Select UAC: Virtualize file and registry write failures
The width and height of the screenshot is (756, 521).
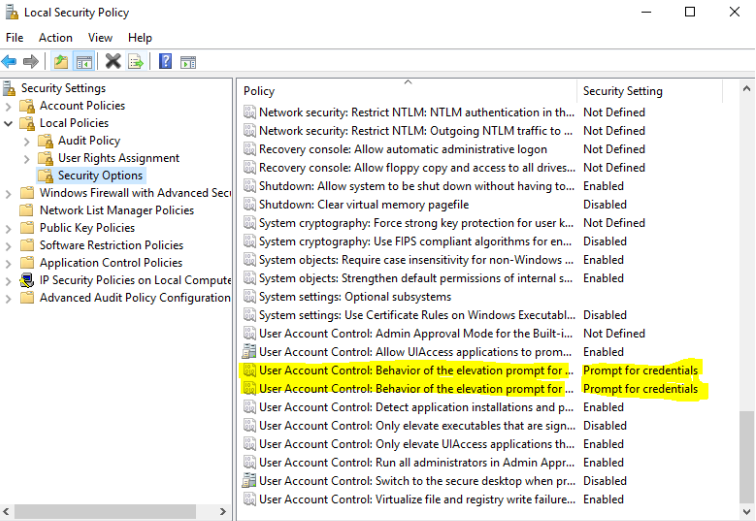pos(417,499)
